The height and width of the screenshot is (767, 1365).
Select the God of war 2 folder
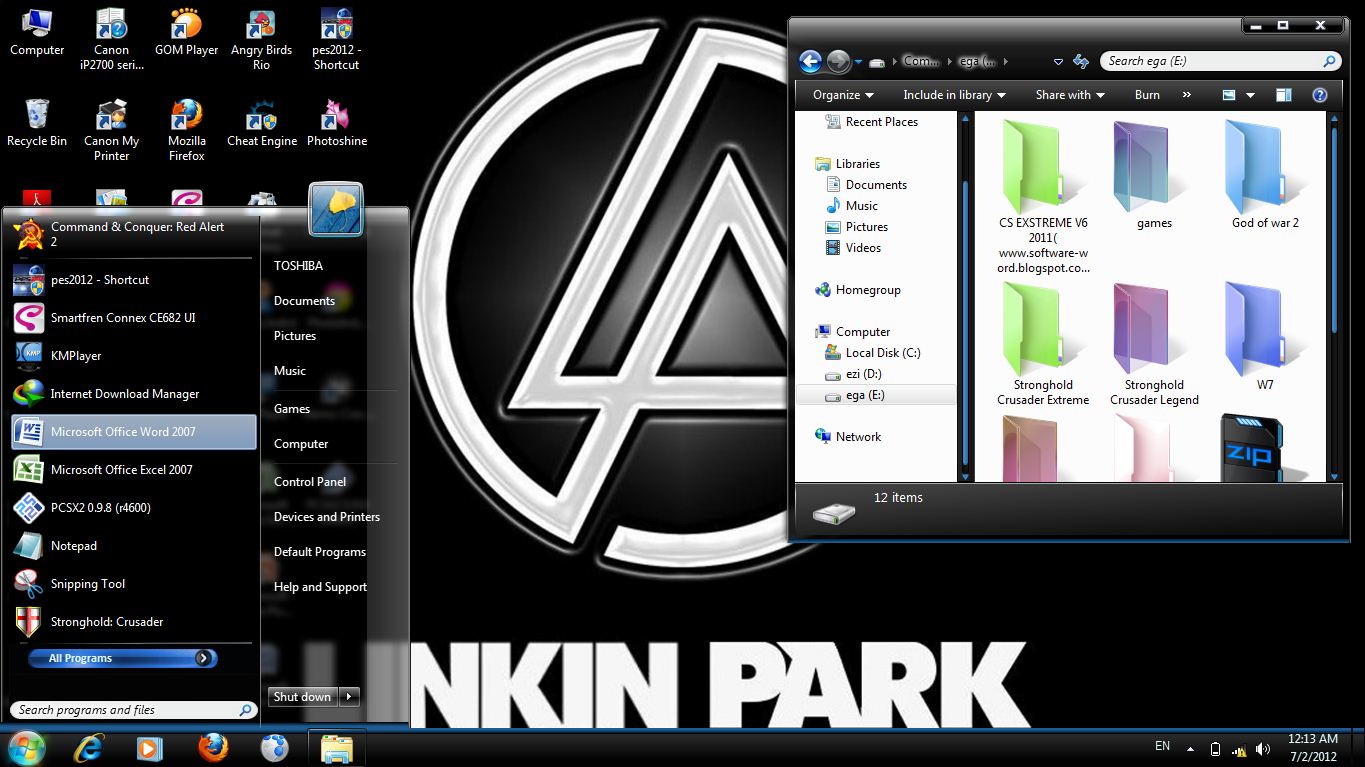(1265, 175)
